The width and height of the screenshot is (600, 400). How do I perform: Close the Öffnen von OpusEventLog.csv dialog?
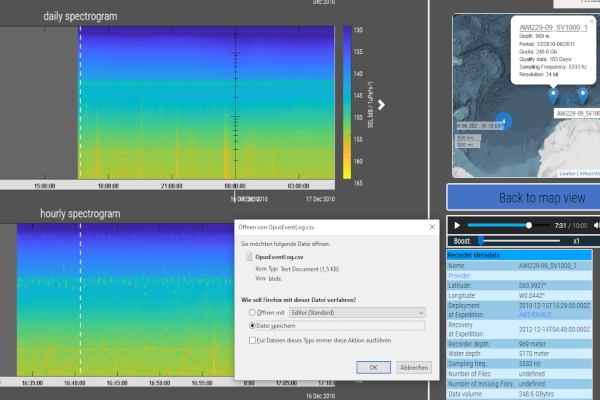[x=432, y=227]
